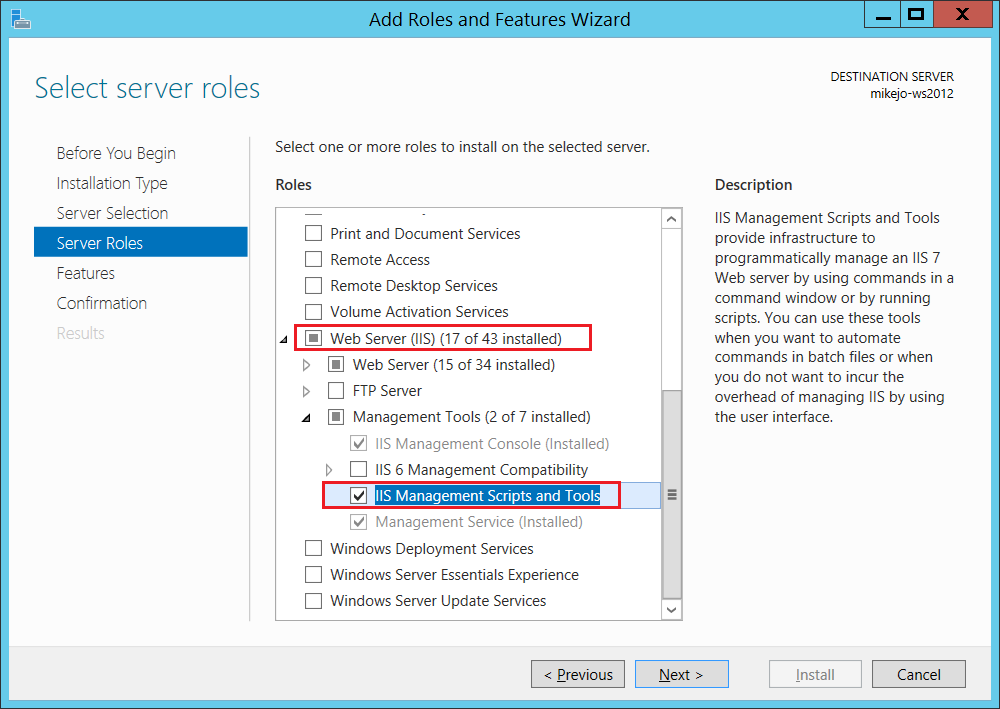Click the wizard icon in the title bar
This screenshot has height=709, width=1000.
pos(21,19)
